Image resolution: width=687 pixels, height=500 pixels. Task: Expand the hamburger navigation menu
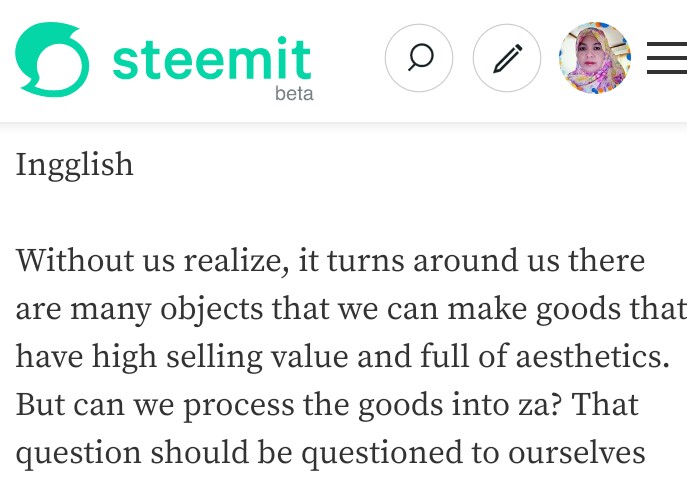click(x=666, y=58)
